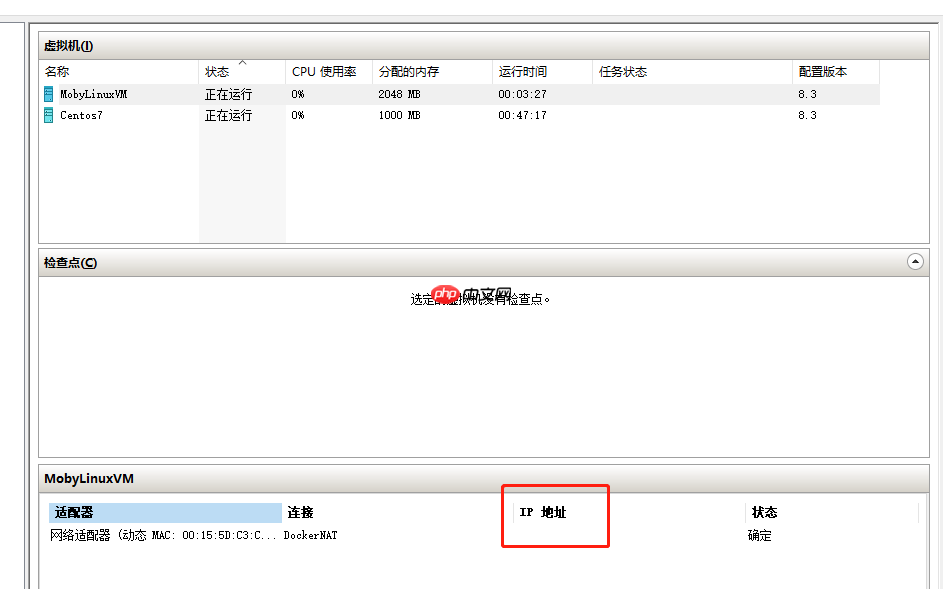Click the 检查点 panel title link

click(61, 262)
